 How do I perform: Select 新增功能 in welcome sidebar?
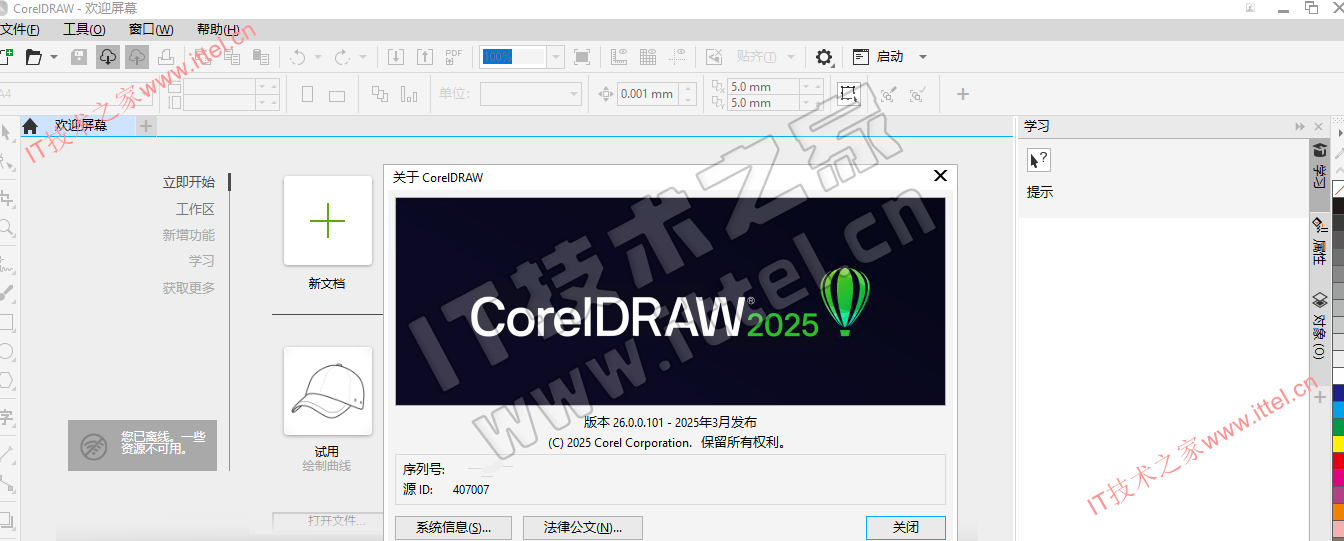tap(189, 235)
